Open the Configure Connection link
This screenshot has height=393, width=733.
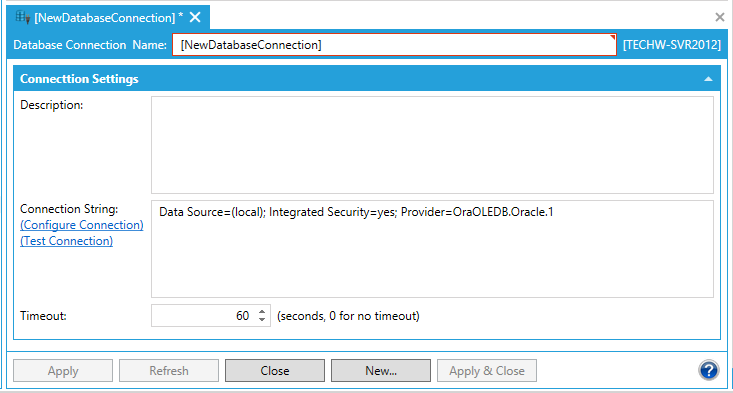[82, 225]
